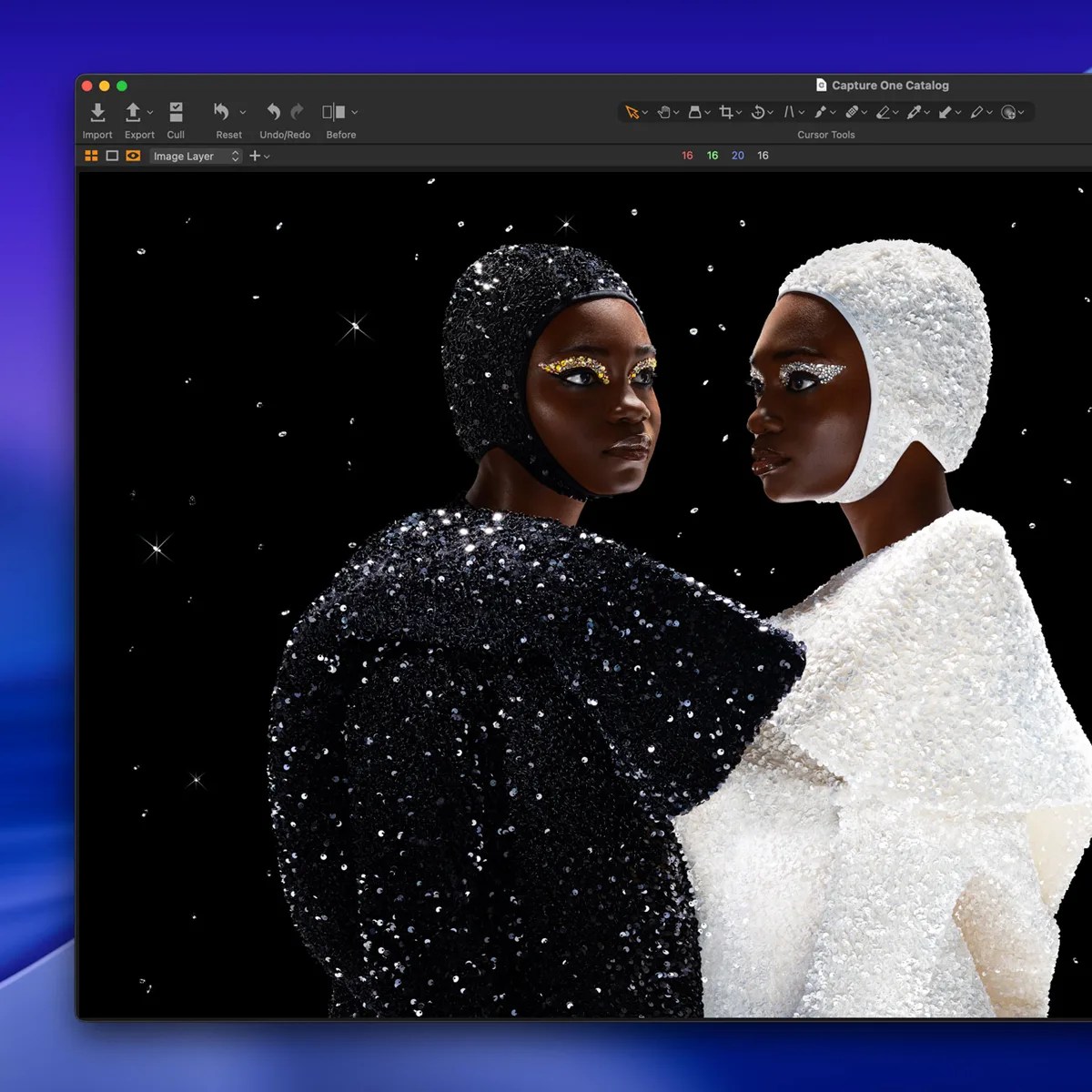The height and width of the screenshot is (1092, 1092).
Task: Expand the Pointer tool options chevron
Action: click(645, 113)
